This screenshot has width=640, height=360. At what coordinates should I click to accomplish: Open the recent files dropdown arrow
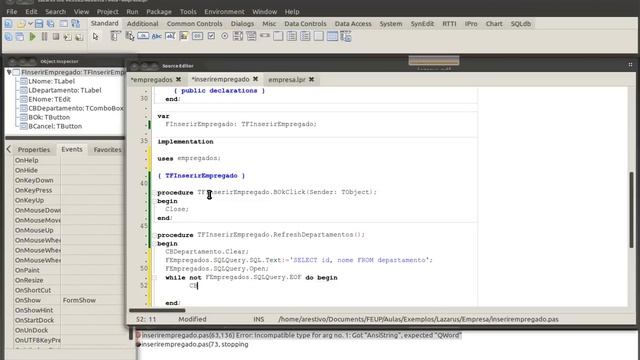coord(30,24)
